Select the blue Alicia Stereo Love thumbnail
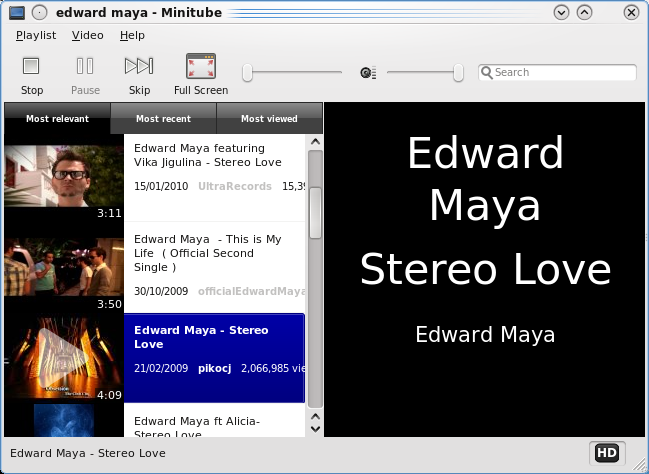 pyautogui.click(x=64, y=420)
